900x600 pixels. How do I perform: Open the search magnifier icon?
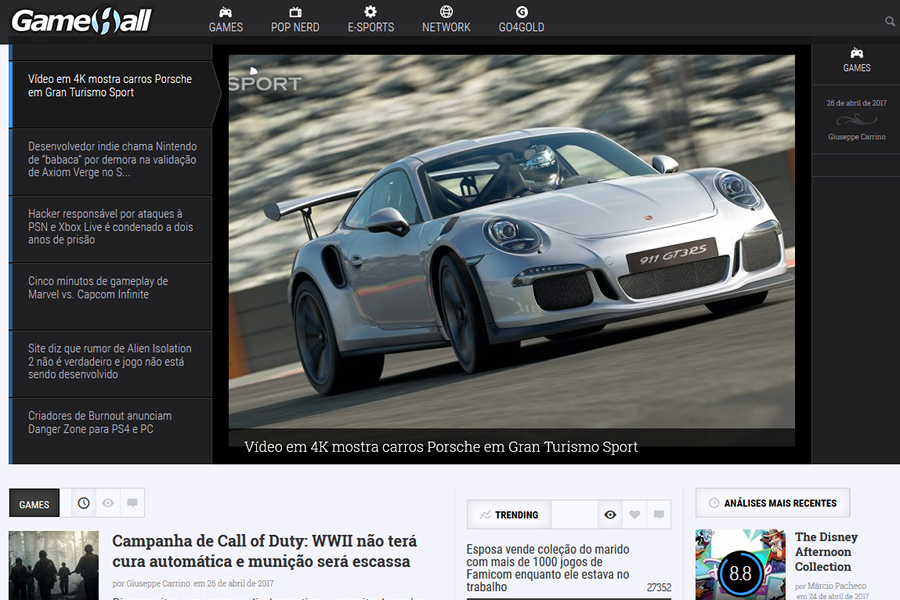(x=890, y=21)
